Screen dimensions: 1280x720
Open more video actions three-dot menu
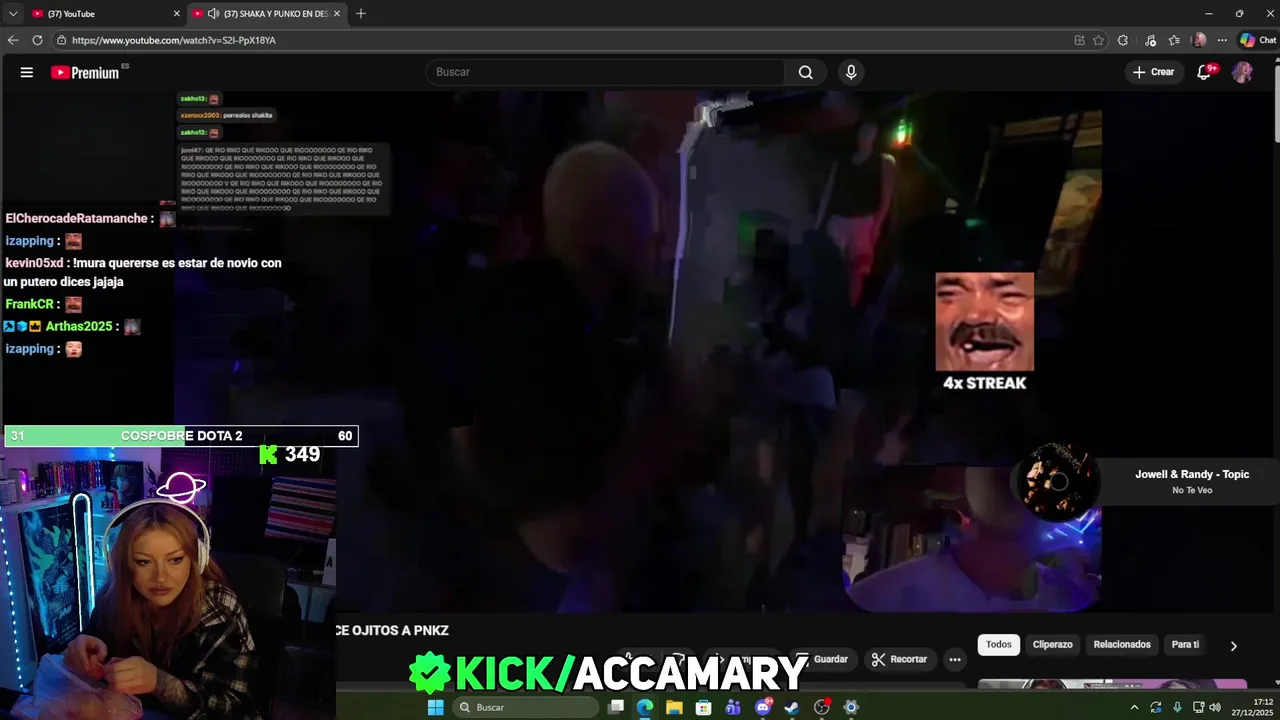955,659
